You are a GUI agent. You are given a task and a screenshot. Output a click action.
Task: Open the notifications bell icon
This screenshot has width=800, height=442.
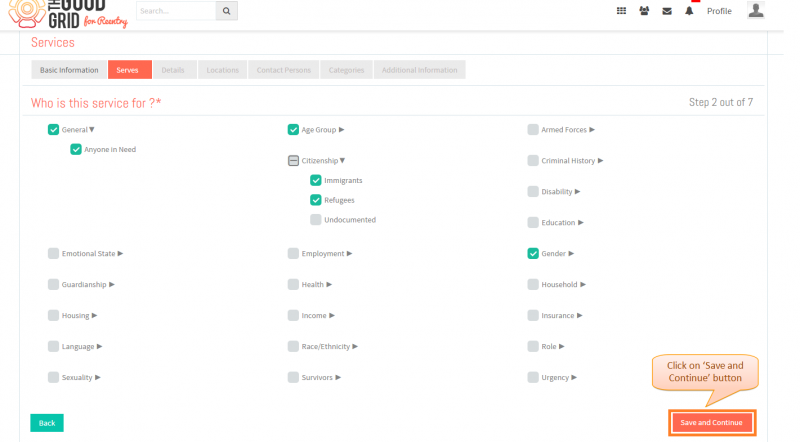tap(689, 11)
